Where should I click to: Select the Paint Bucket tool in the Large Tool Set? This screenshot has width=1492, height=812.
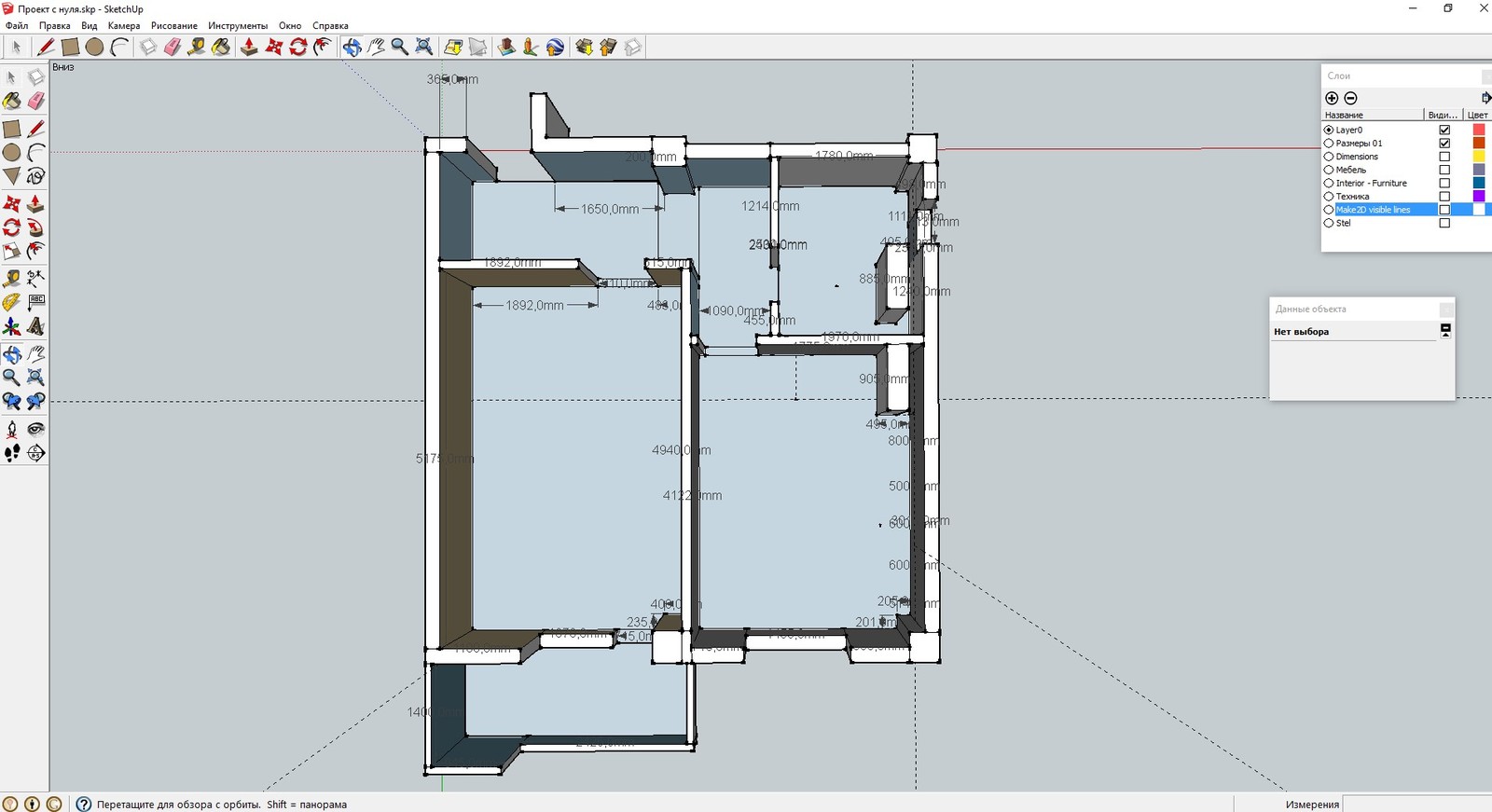[x=12, y=101]
